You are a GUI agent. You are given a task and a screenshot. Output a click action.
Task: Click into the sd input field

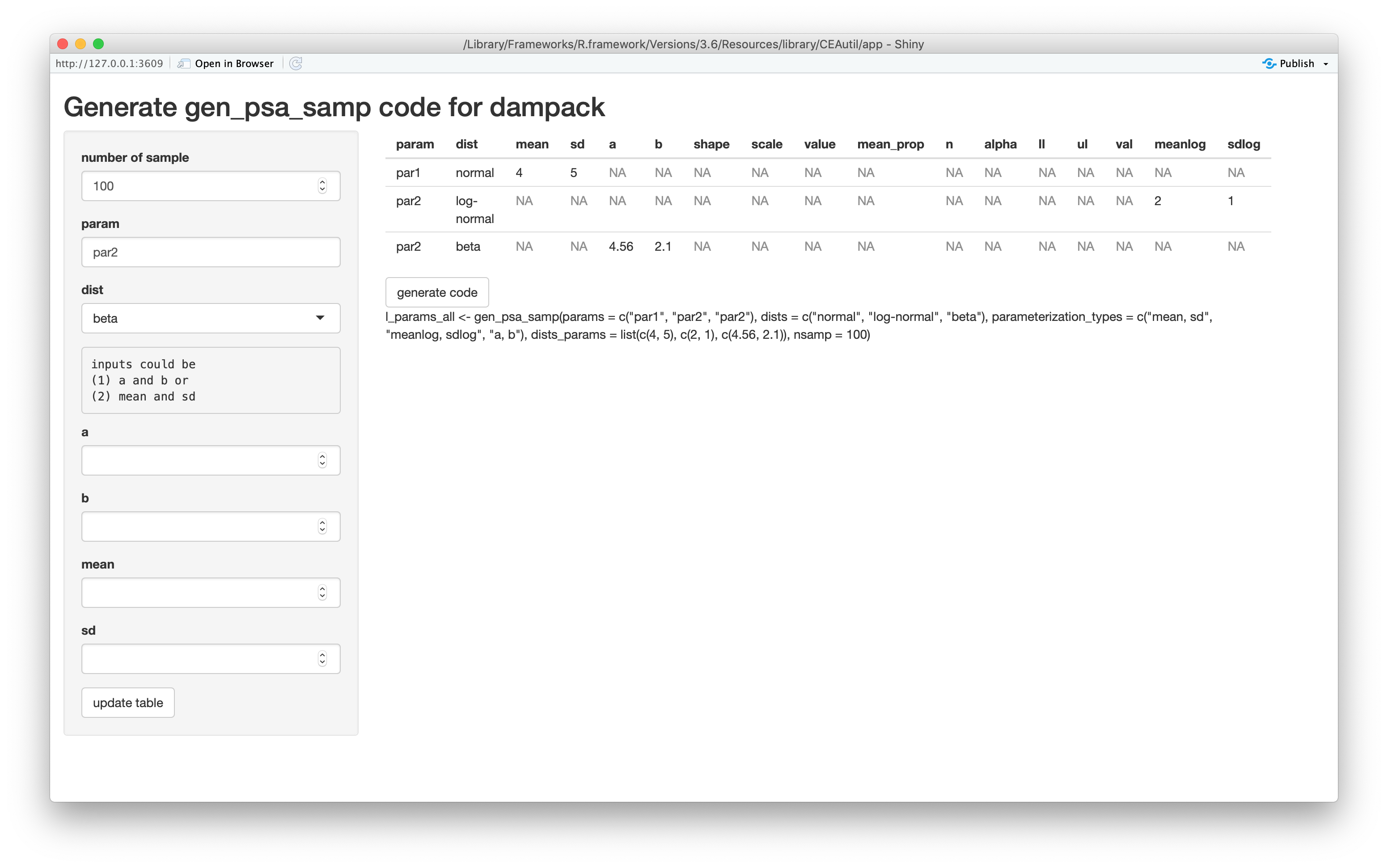[x=198, y=658]
